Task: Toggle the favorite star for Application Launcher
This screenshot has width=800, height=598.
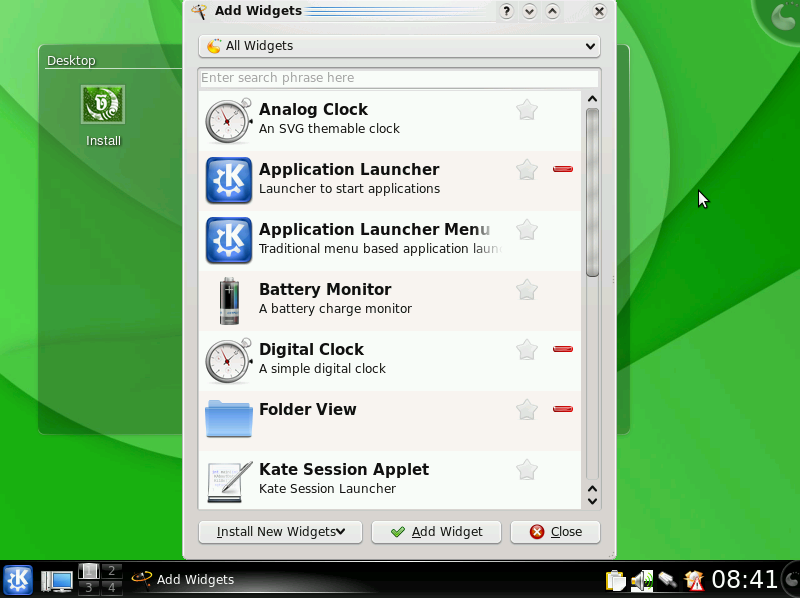Action: point(527,169)
